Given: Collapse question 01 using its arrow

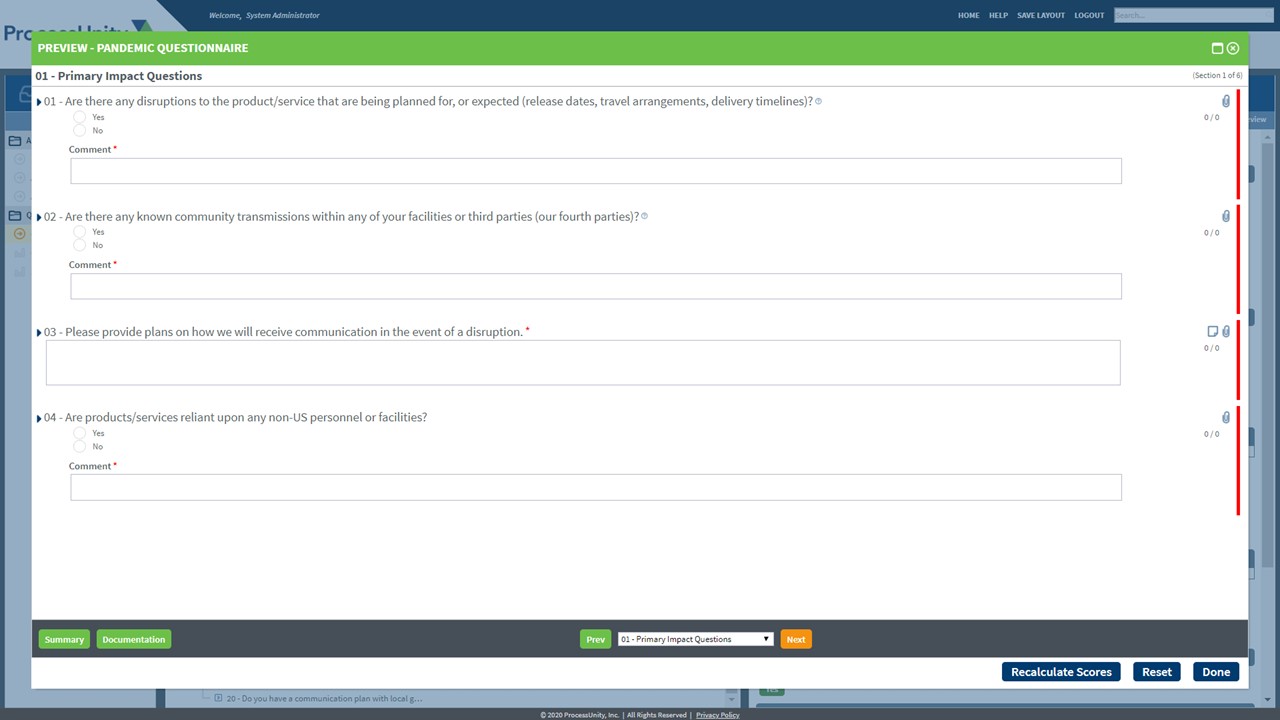Looking at the screenshot, I should coord(39,102).
